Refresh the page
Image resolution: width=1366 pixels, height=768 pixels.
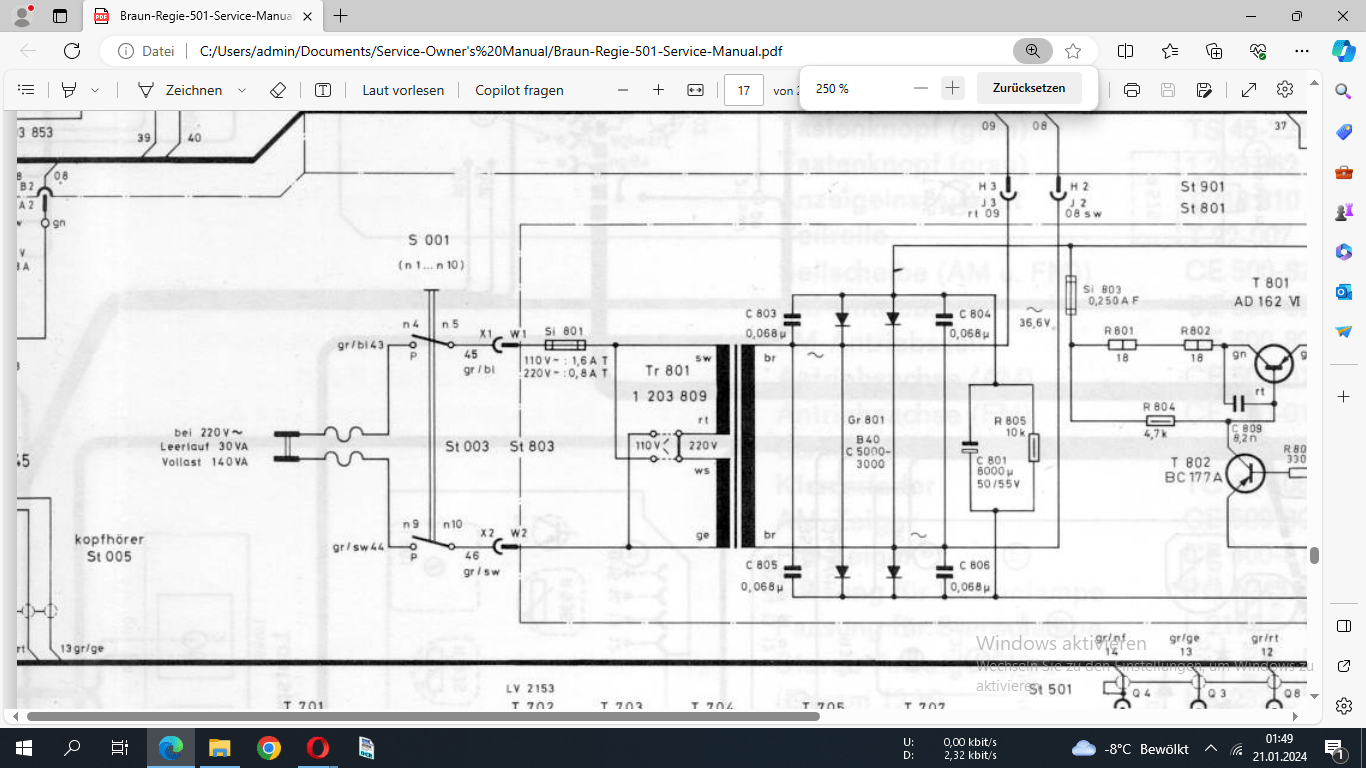[71, 51]
